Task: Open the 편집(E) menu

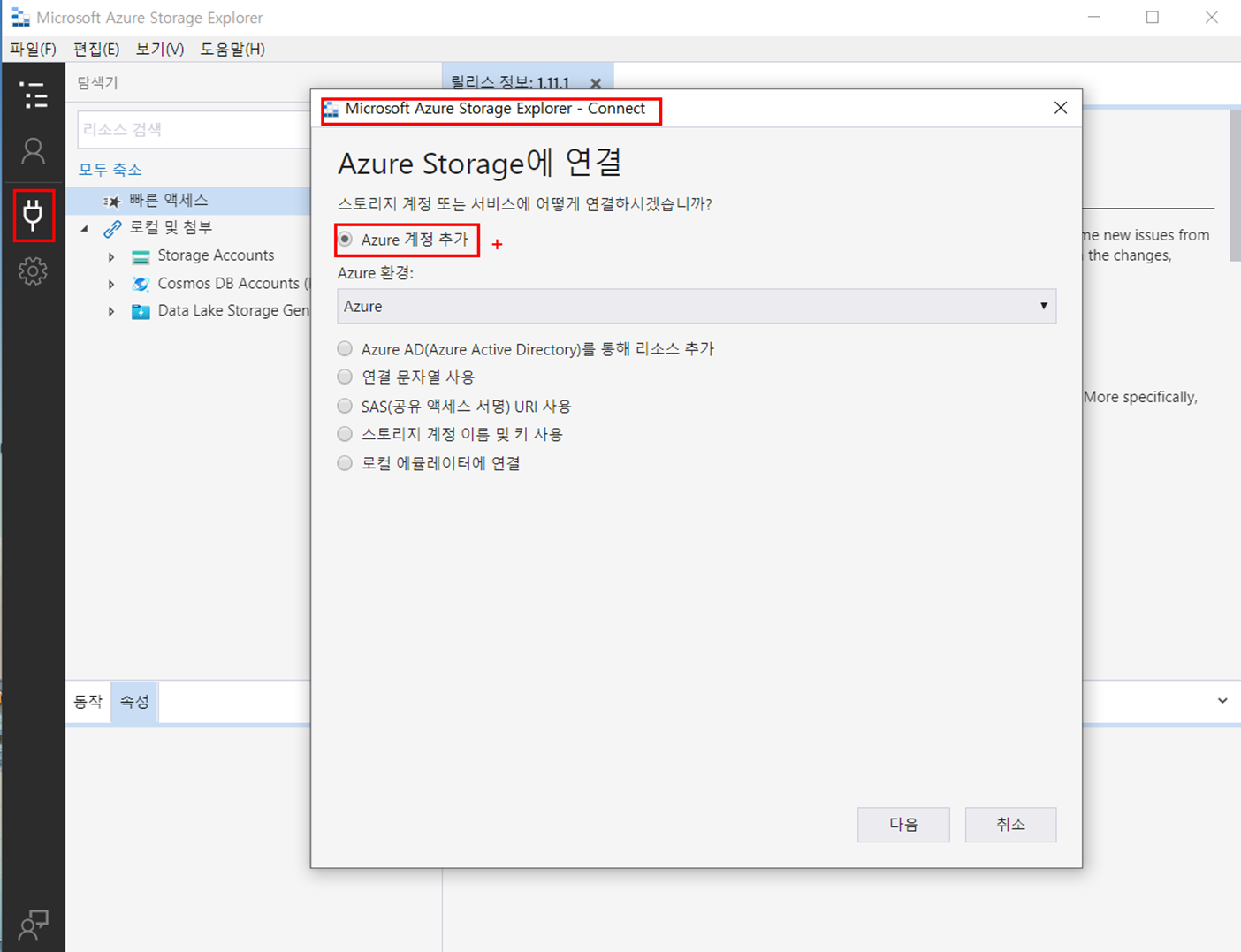Action: pos(96,49)
